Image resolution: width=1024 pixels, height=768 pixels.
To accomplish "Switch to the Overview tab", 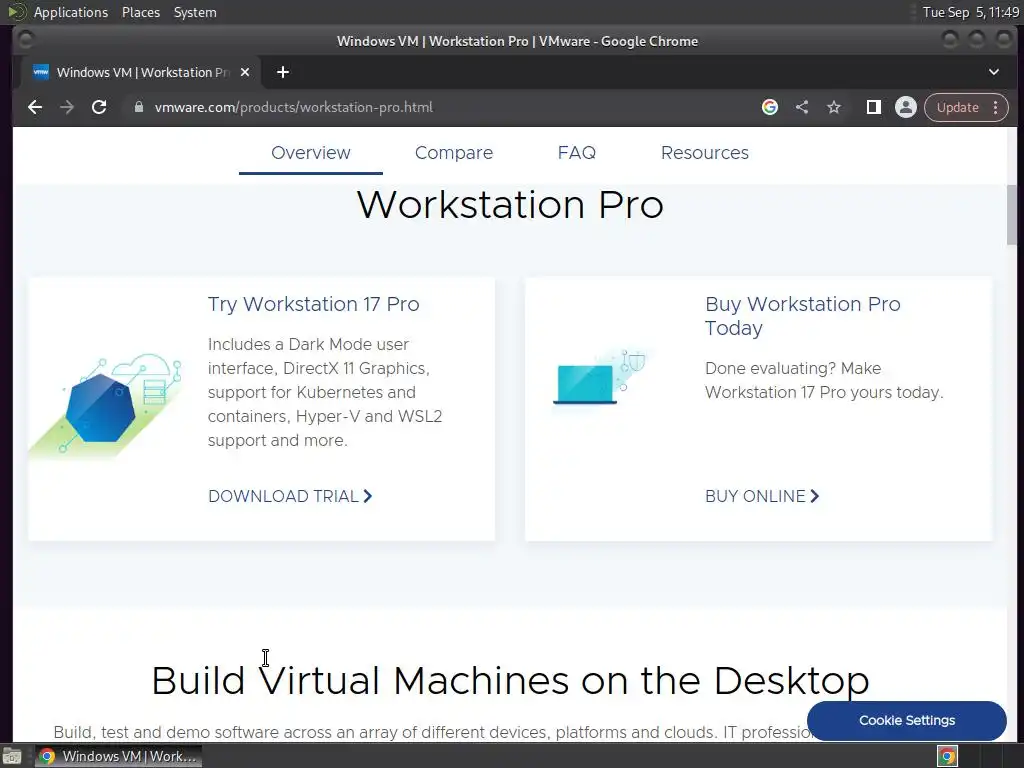I will point(311,153).
